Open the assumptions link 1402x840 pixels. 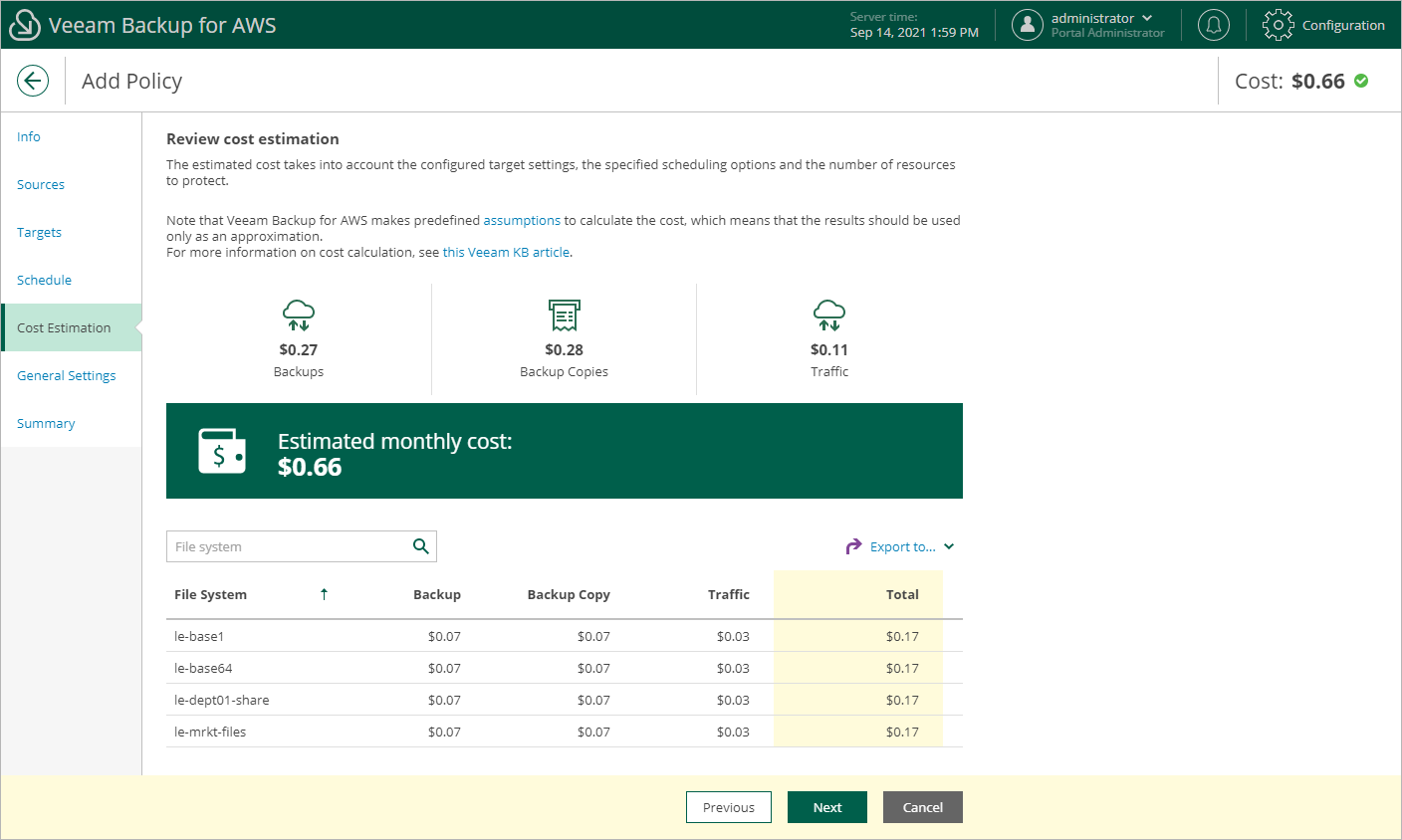[x=522, y=220]
